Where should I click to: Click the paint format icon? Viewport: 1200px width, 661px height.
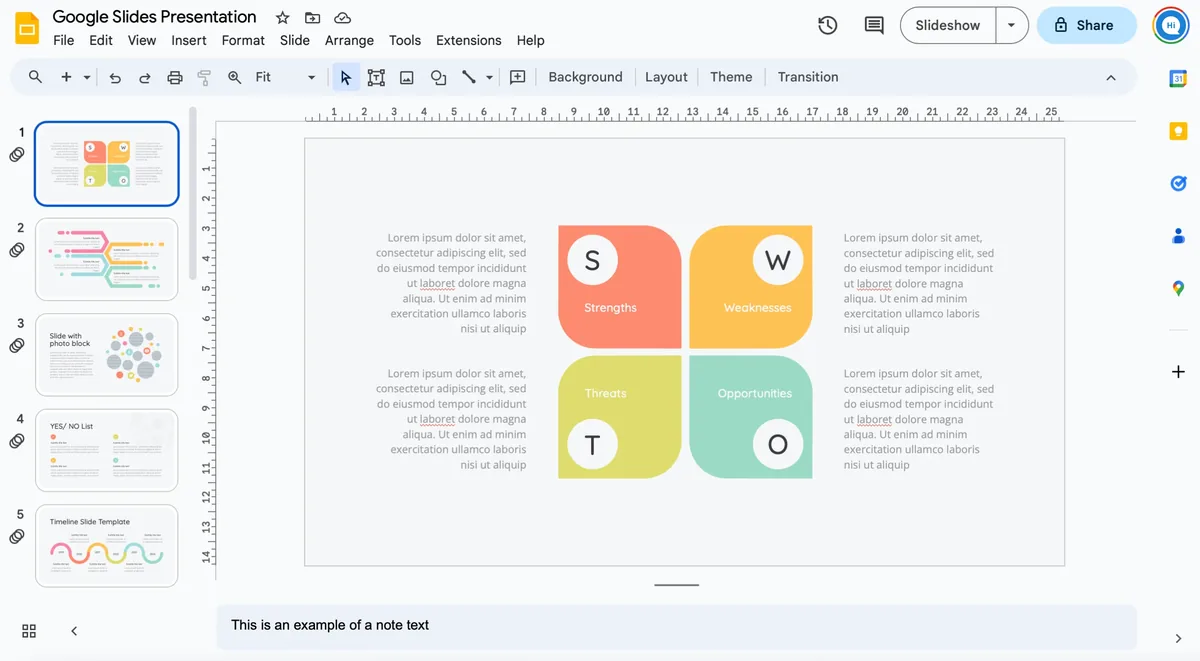tap(204, 77)
